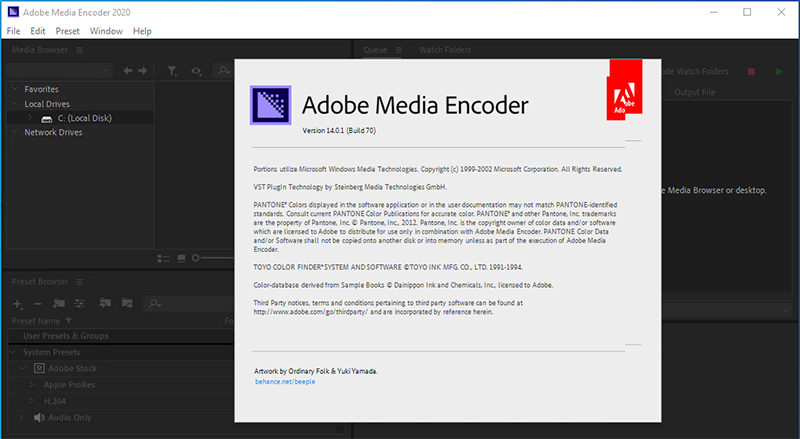Viewport: 800px width, 439px height.
Task: Select the Preset Browser panel tab
Action: [x=40, y=282]
